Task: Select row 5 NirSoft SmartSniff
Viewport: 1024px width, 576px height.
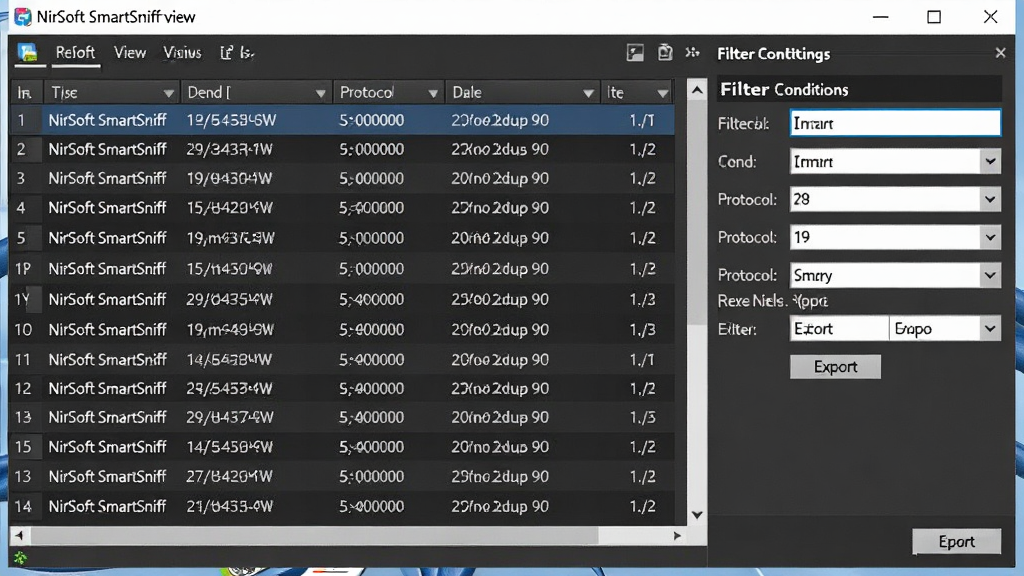Action: (342, 238)
